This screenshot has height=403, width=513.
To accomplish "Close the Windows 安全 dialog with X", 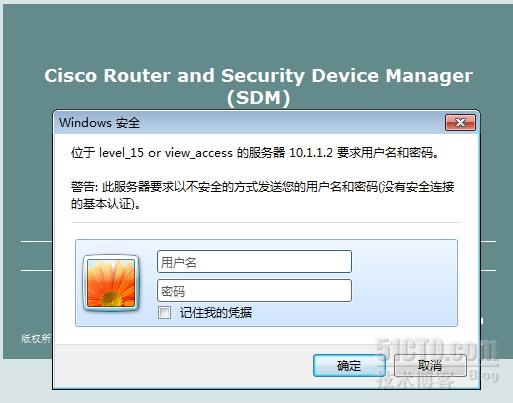I will pyautogui.click(x=460, y=123).
